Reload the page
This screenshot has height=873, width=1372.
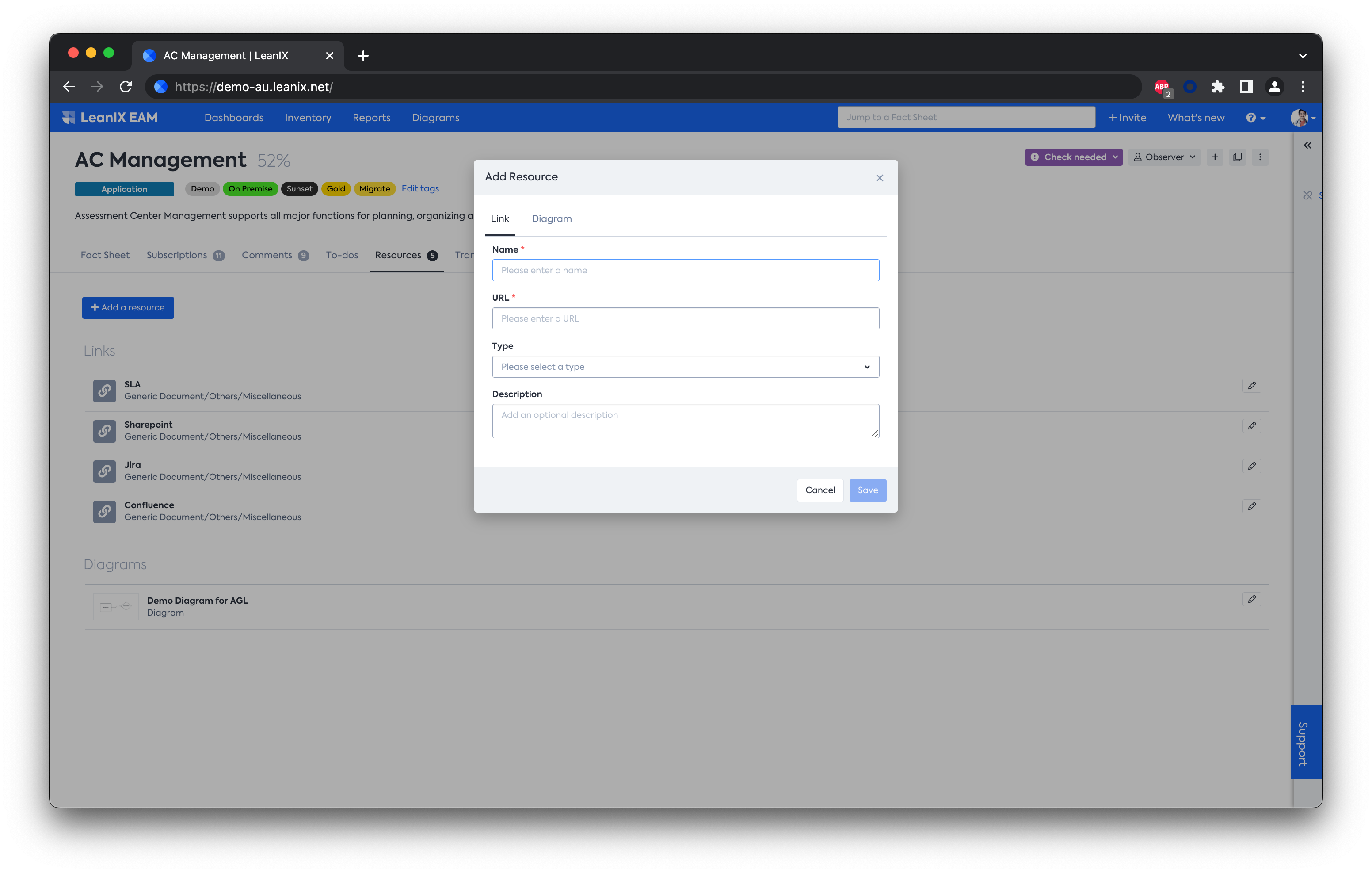(x=126, y=87)
